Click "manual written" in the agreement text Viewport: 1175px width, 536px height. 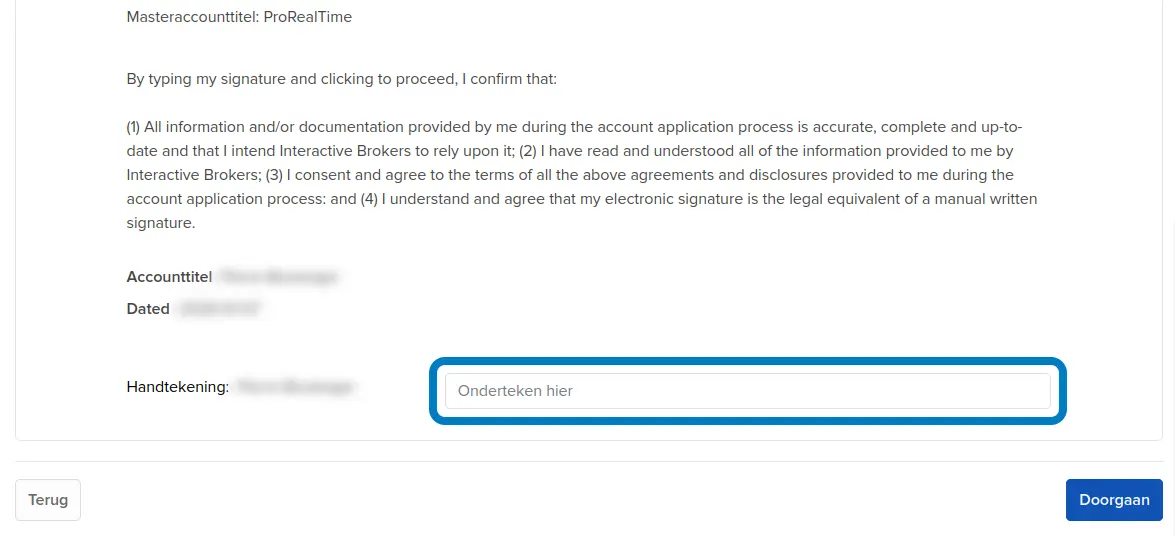[x=985, y=199]
